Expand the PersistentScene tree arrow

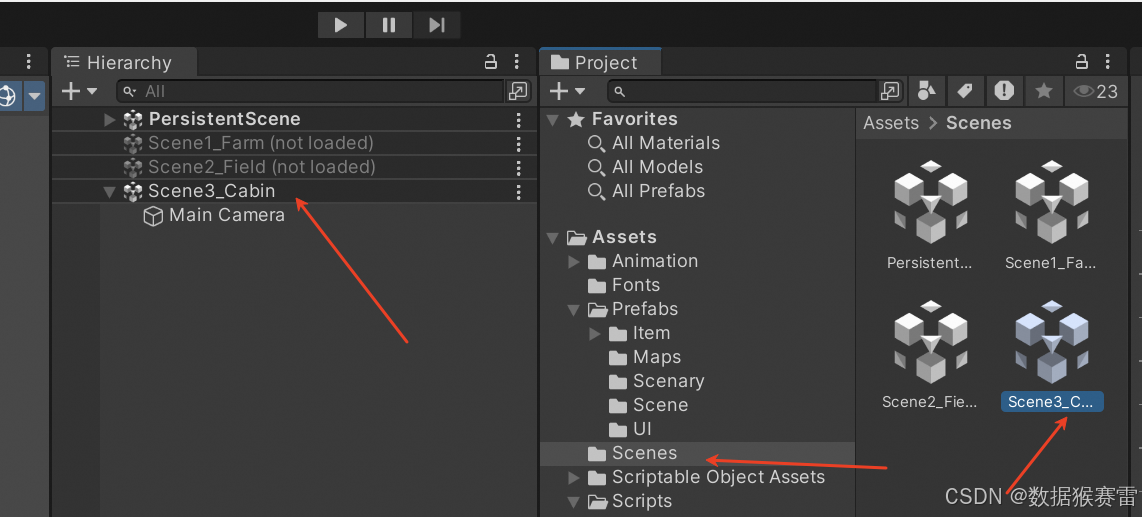[110, 119]
